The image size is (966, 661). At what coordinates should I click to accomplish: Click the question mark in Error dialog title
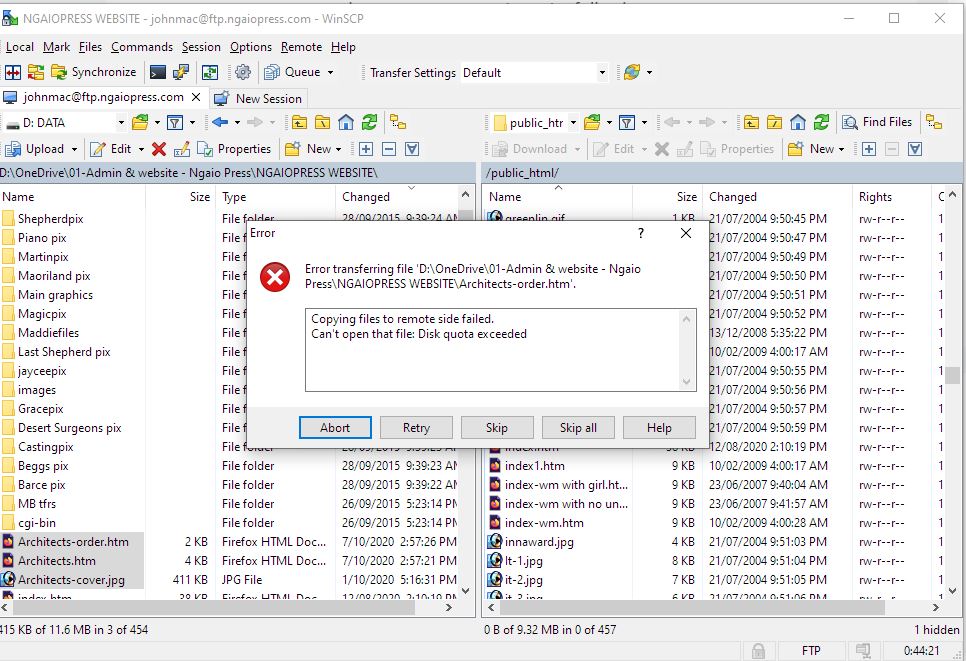click(640, 233)
